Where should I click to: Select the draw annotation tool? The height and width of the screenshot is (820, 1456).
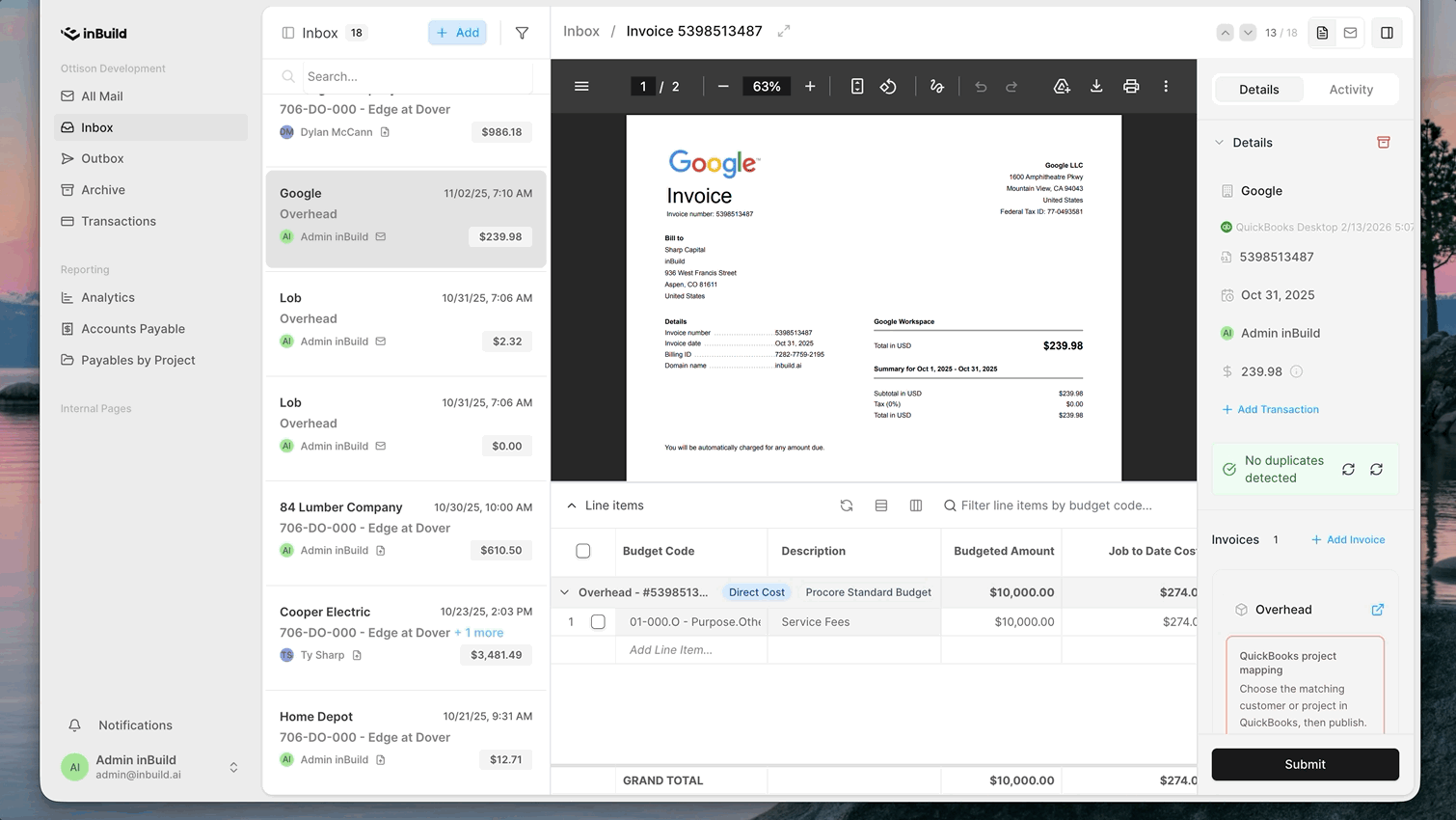pos(936,86)
